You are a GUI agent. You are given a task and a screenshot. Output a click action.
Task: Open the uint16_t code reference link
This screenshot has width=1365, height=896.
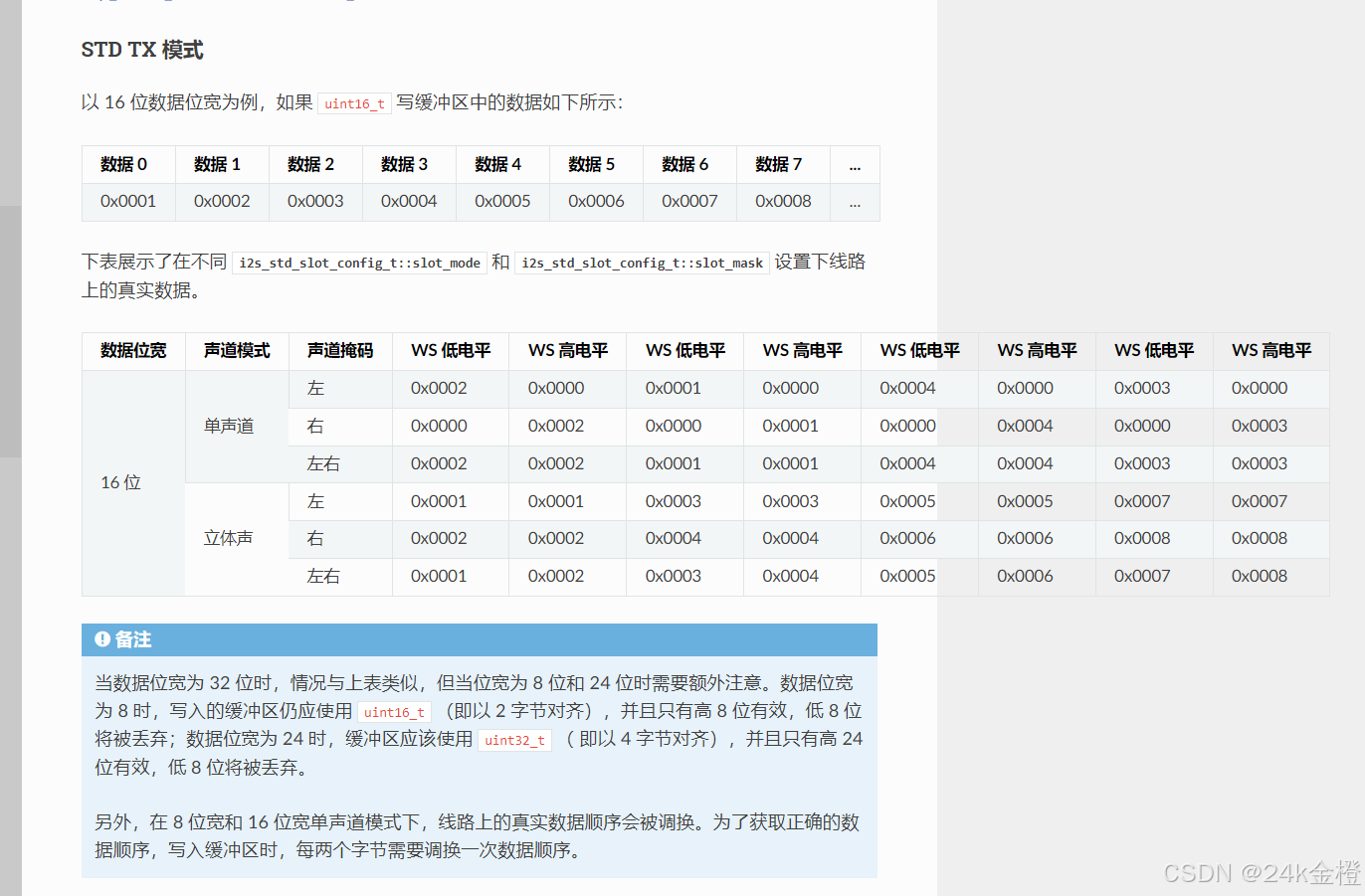354,102
